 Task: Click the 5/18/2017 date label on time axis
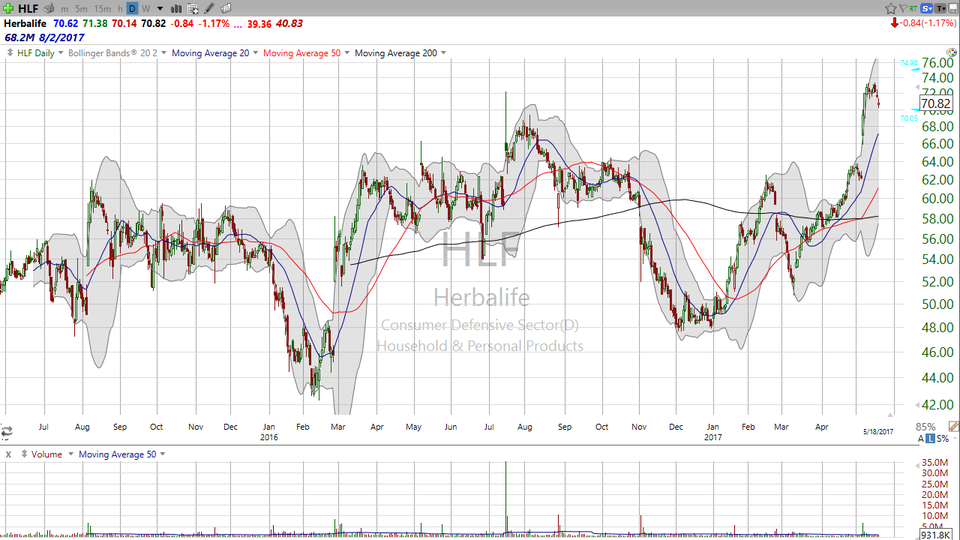(x=878, y=432)
